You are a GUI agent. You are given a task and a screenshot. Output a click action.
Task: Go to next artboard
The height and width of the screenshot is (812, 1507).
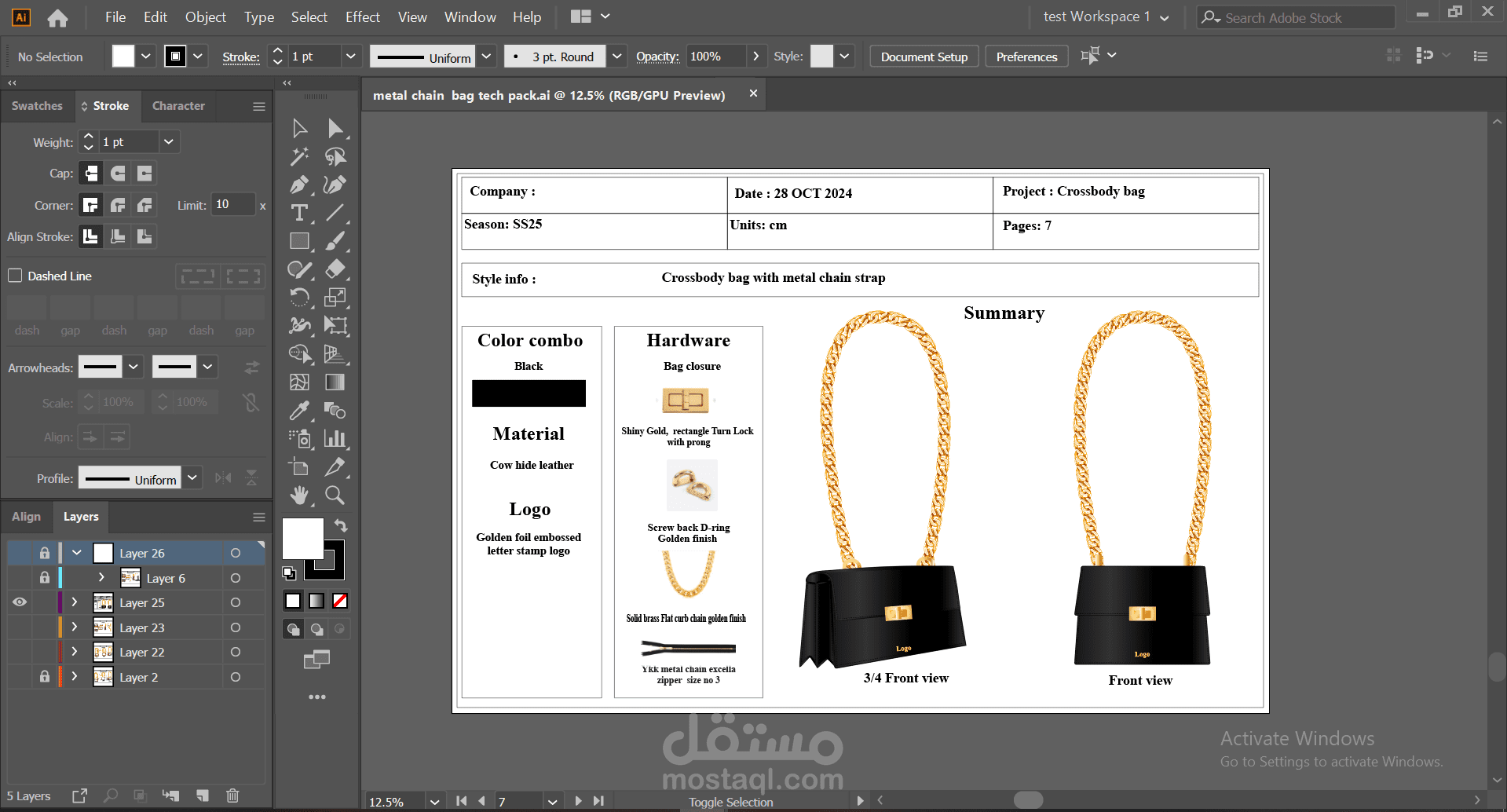click(578, 801)
